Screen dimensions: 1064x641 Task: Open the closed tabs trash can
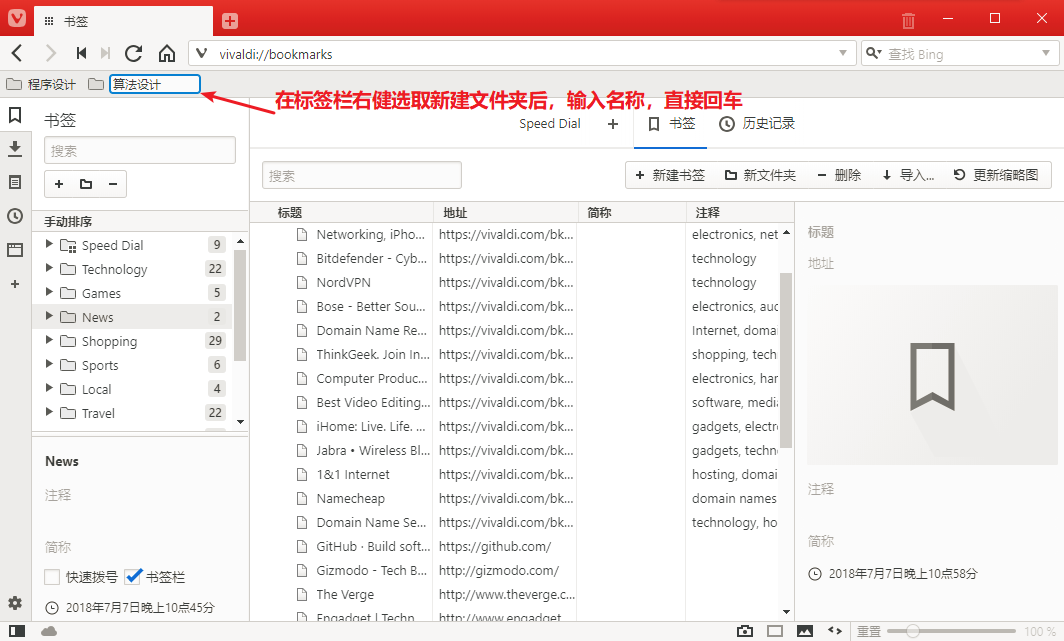(x=908, y=20)
